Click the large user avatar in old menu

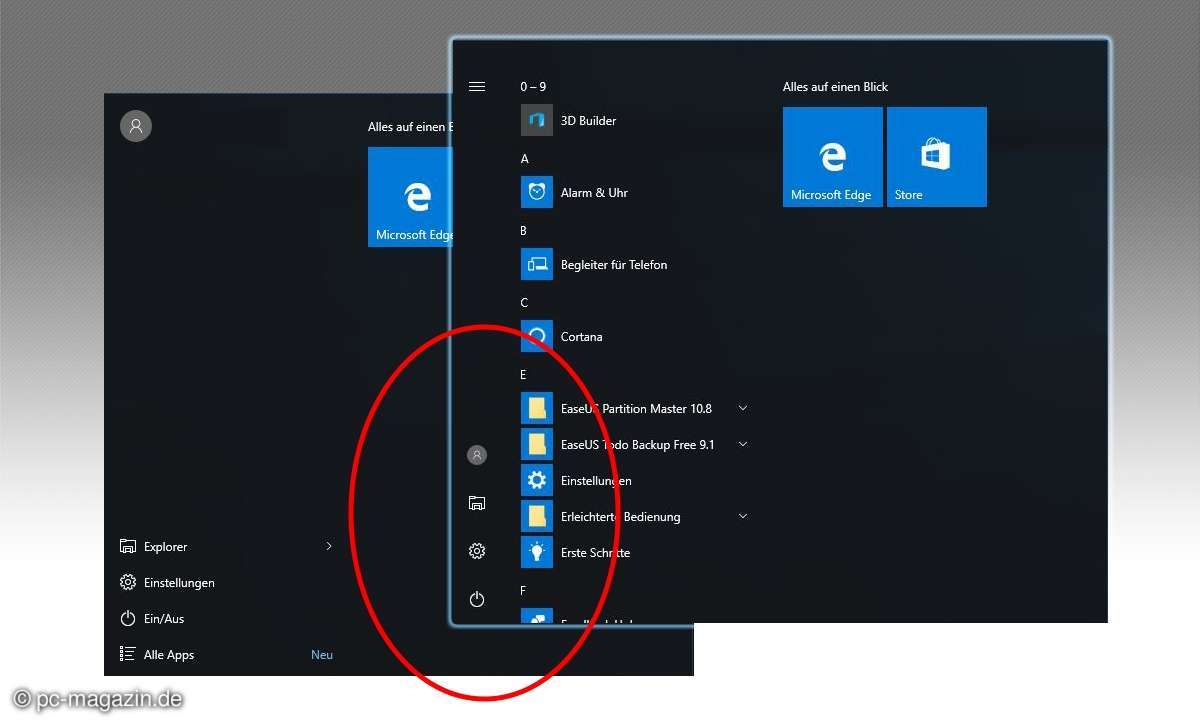coord(136,126)
